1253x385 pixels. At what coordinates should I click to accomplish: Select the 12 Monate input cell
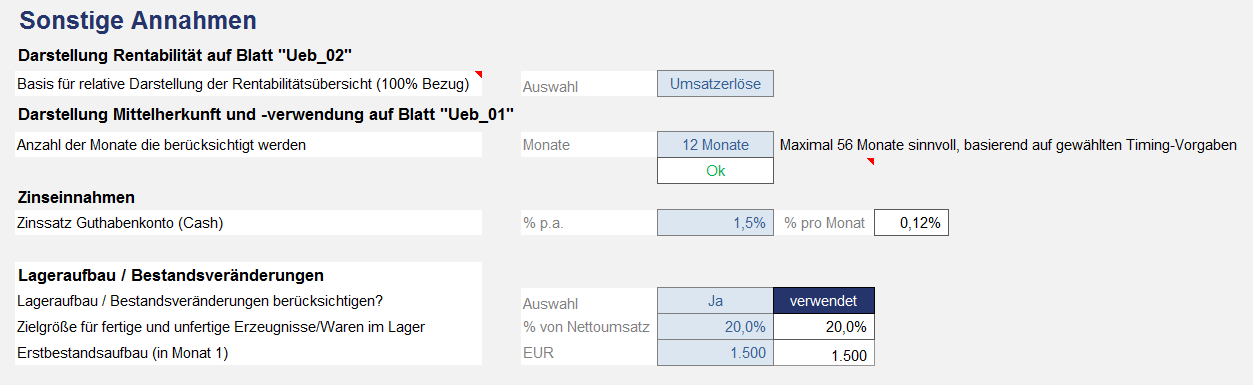point(715,145)
